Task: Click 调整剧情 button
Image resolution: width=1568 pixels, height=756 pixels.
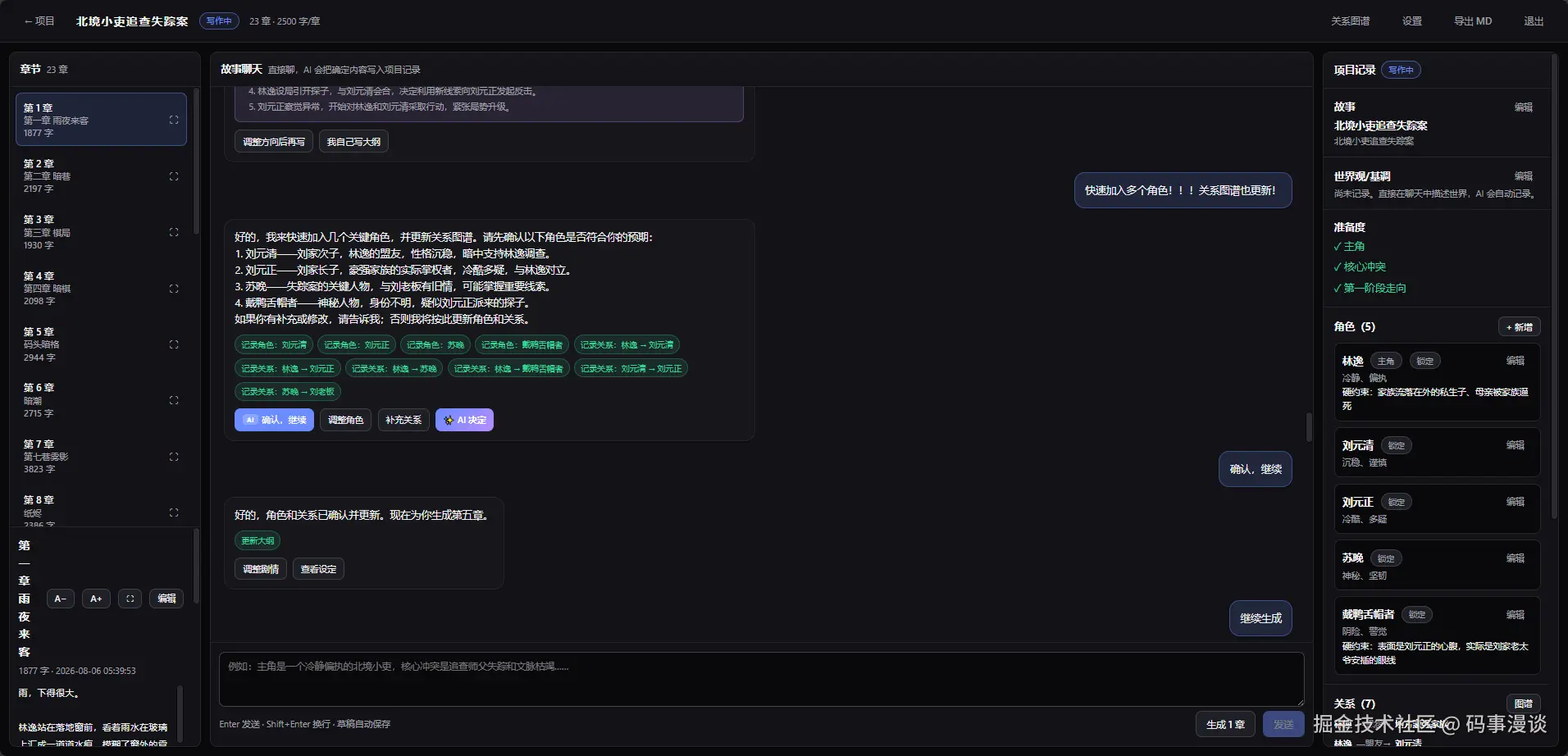Action: pyautogui.click(x=261, y=569)
